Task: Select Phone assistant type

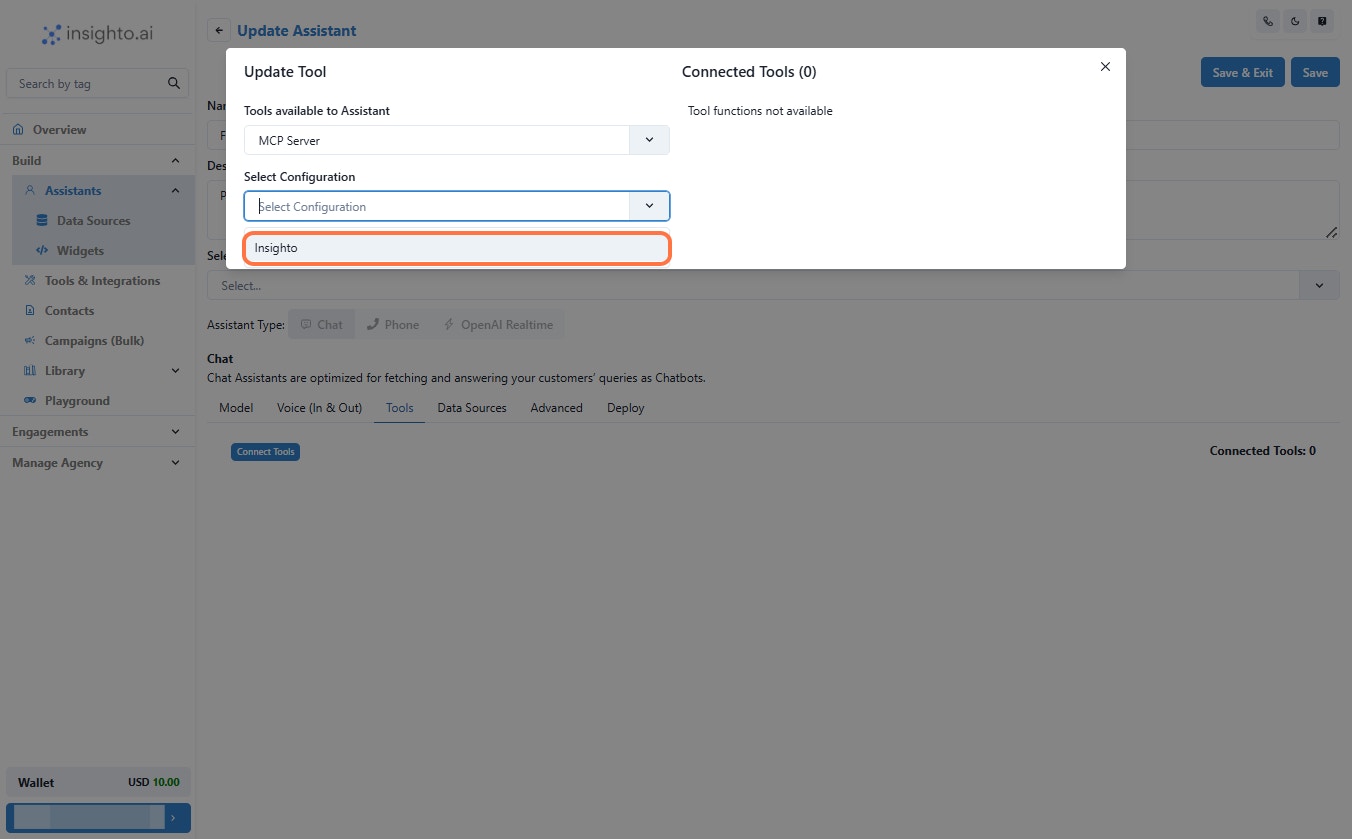Action: [392, 325]
